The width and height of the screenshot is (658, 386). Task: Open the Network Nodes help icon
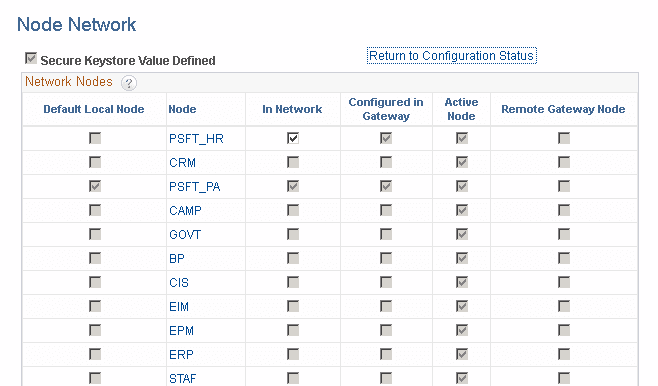[x=129, y=83]
